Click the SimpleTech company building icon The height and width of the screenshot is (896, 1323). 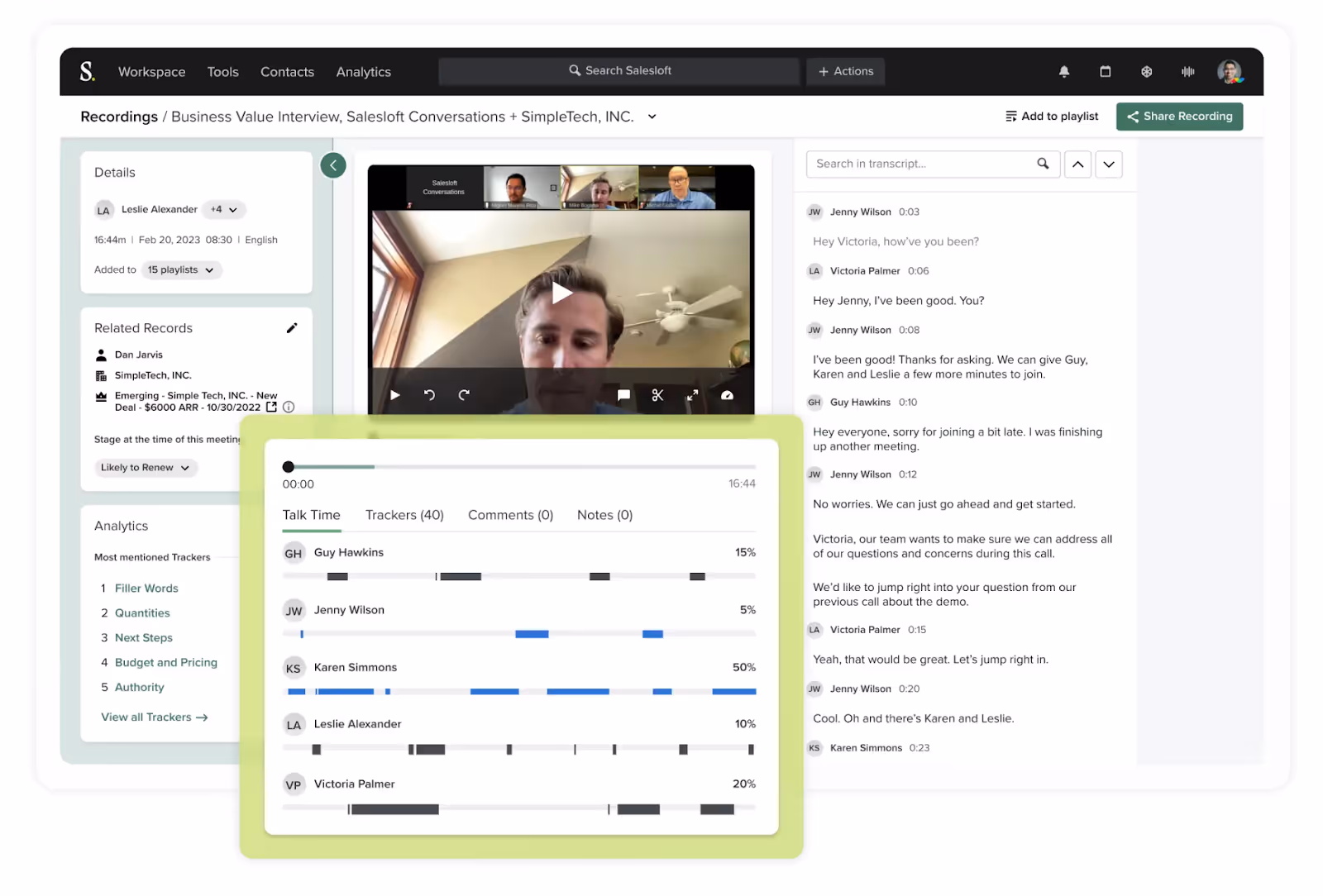click(101, 375)
